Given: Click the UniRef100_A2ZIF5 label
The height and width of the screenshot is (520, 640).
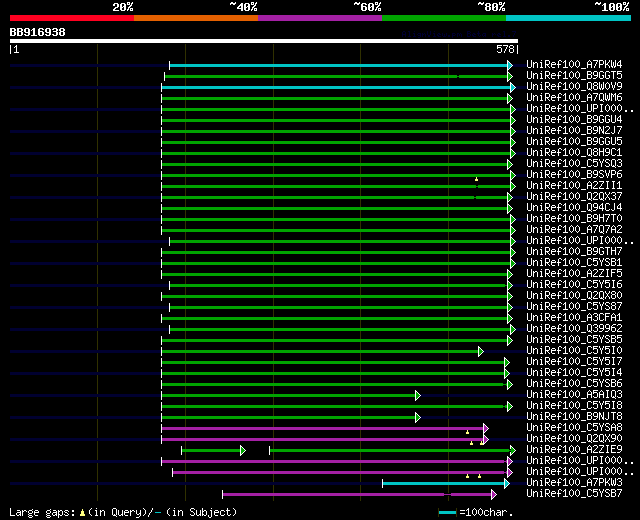Looking at the screenshot, I should pyautogui.click(x=574, y=273).
